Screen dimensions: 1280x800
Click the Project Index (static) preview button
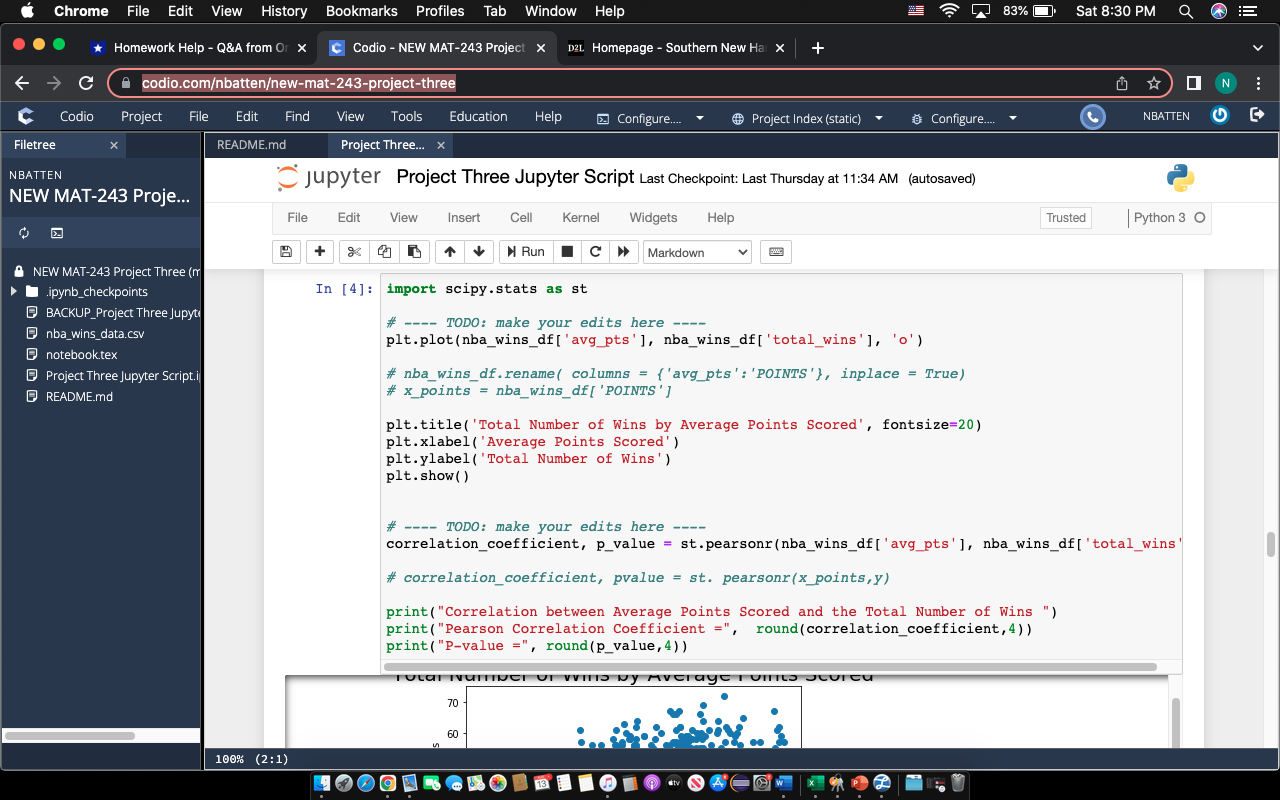point(797,118)
